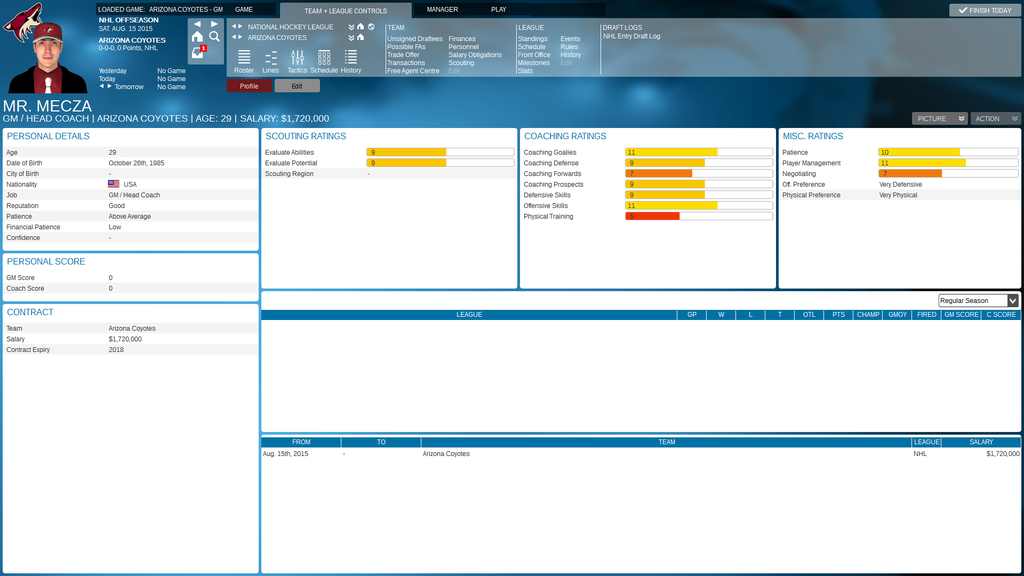Click the Player Management rating bar

pyautogui.click(x=948, y=163)
